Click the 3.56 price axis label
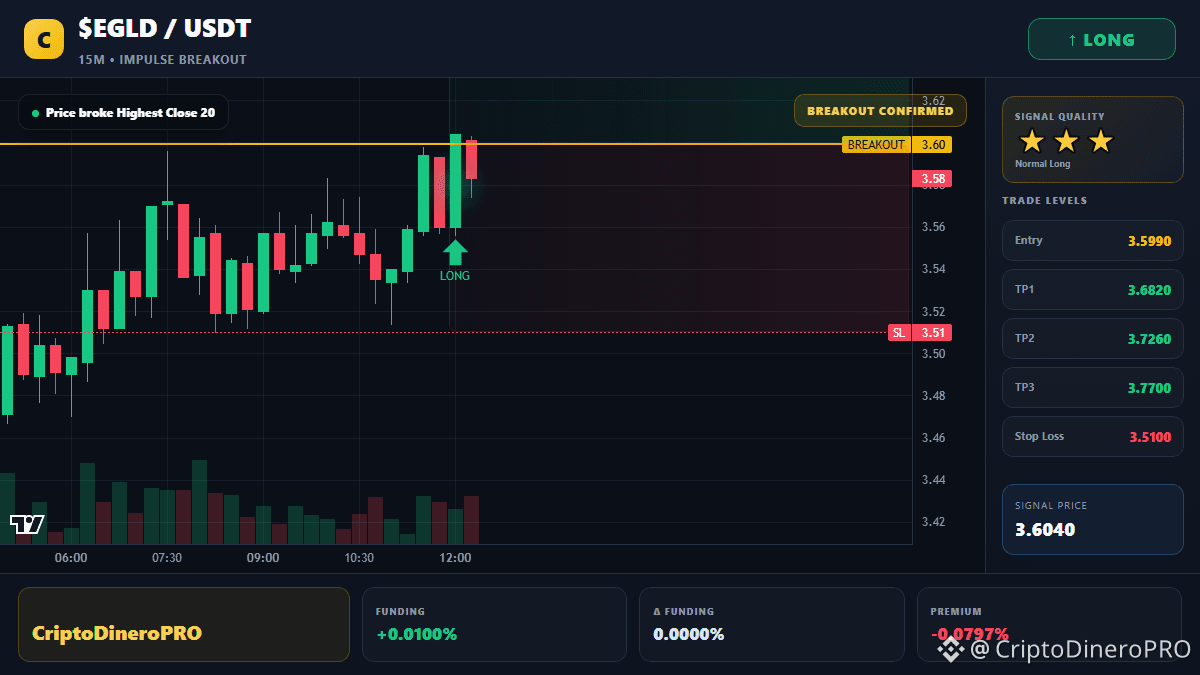 point(934,227)
